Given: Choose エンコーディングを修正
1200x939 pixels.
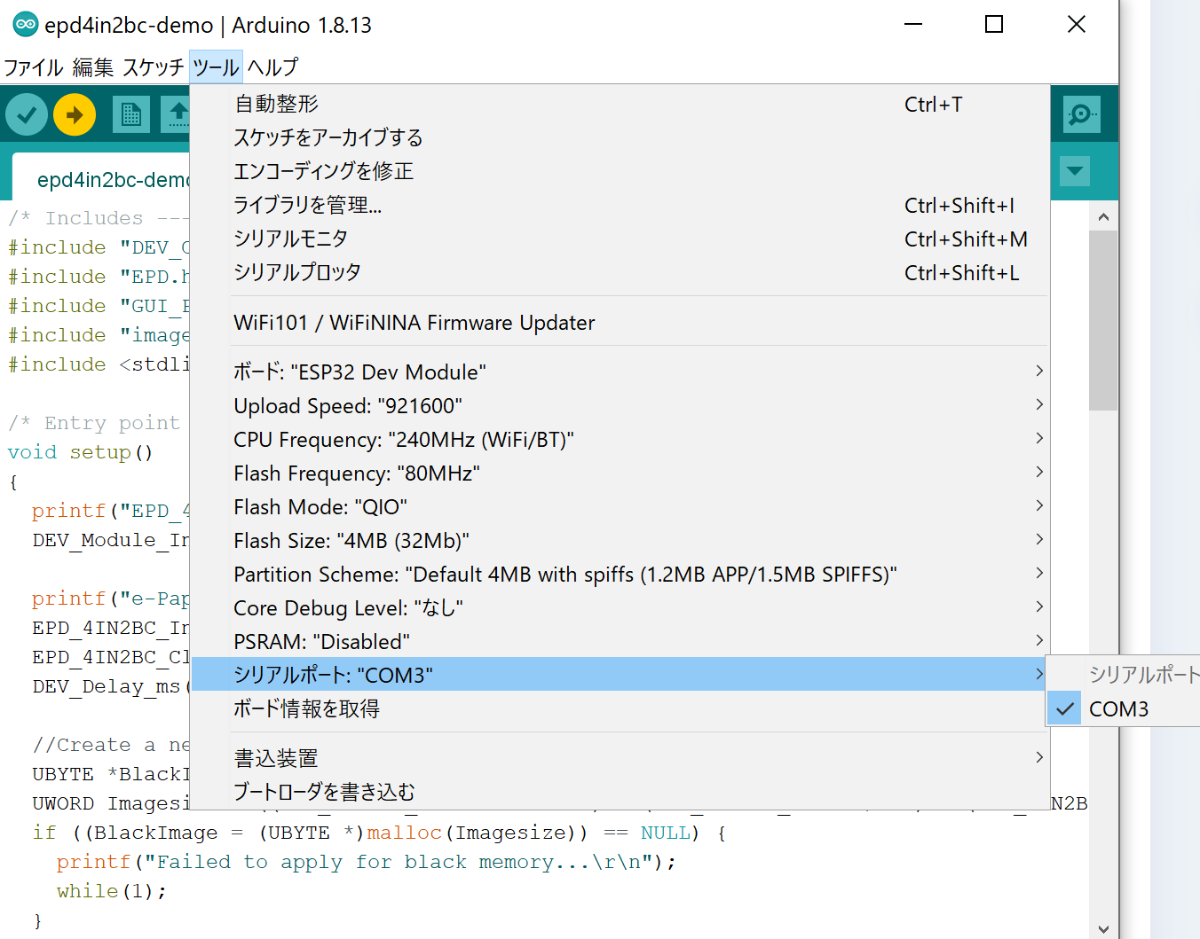Looking at the screenshot, I should click(x=619, y=171).
